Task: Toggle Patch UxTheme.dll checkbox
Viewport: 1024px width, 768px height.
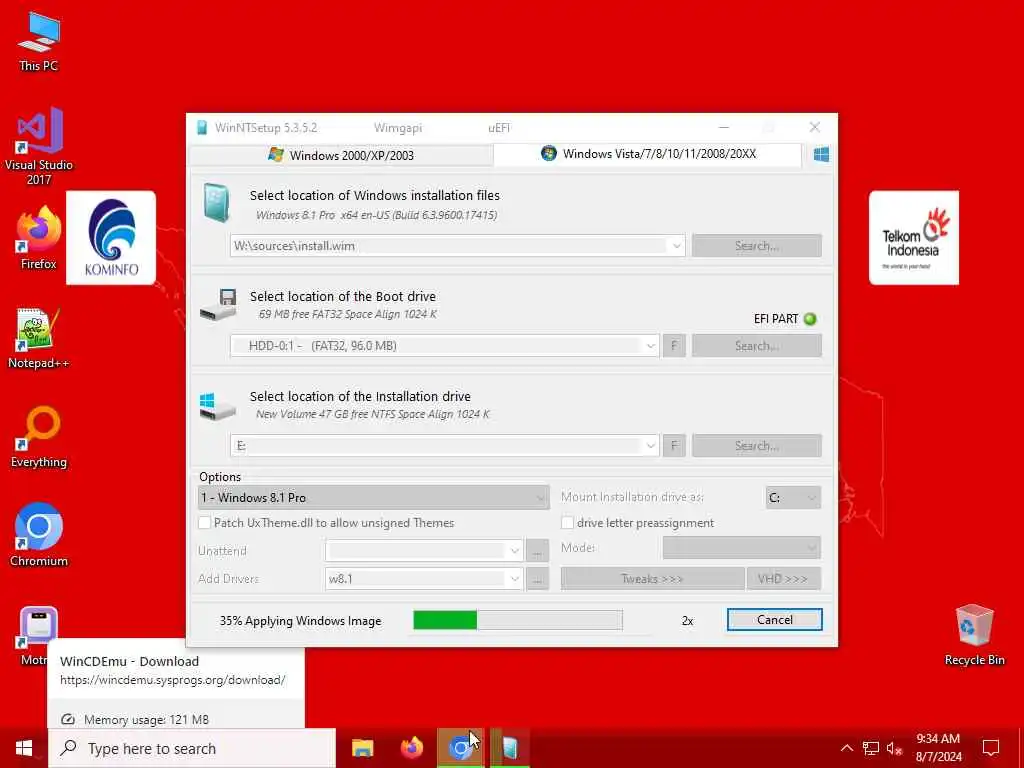Action: click(x=204, y=522)
